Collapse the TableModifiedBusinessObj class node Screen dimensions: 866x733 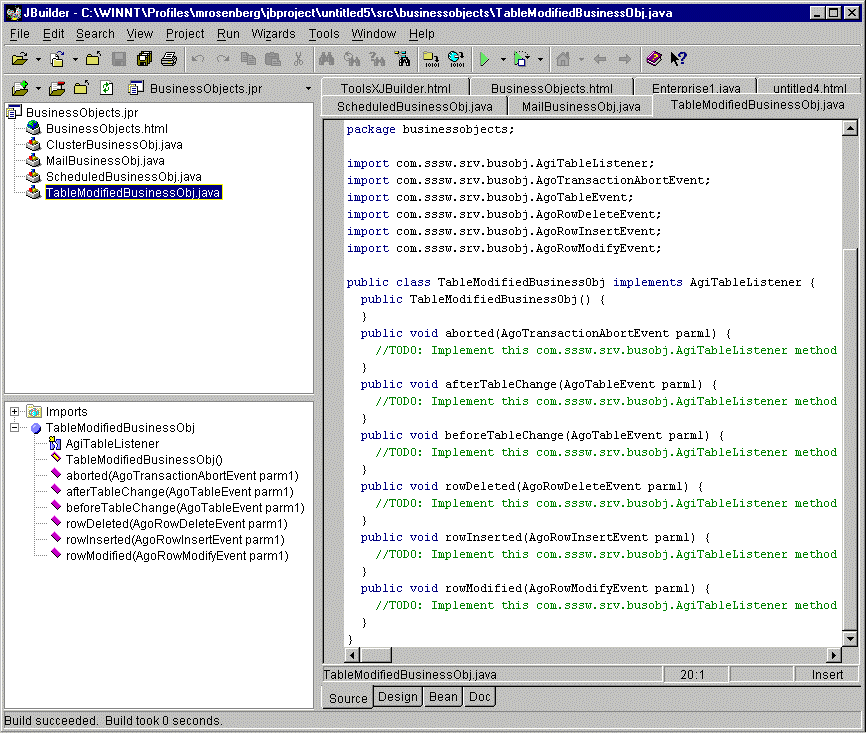tap(15, 428)
